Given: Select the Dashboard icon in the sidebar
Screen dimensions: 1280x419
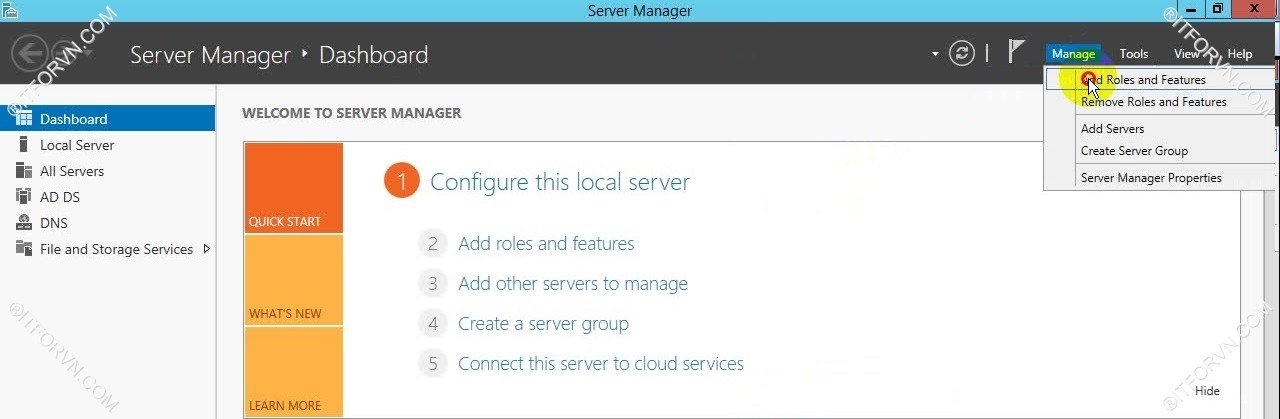Looking at the screenshot, I should [24, 119].
